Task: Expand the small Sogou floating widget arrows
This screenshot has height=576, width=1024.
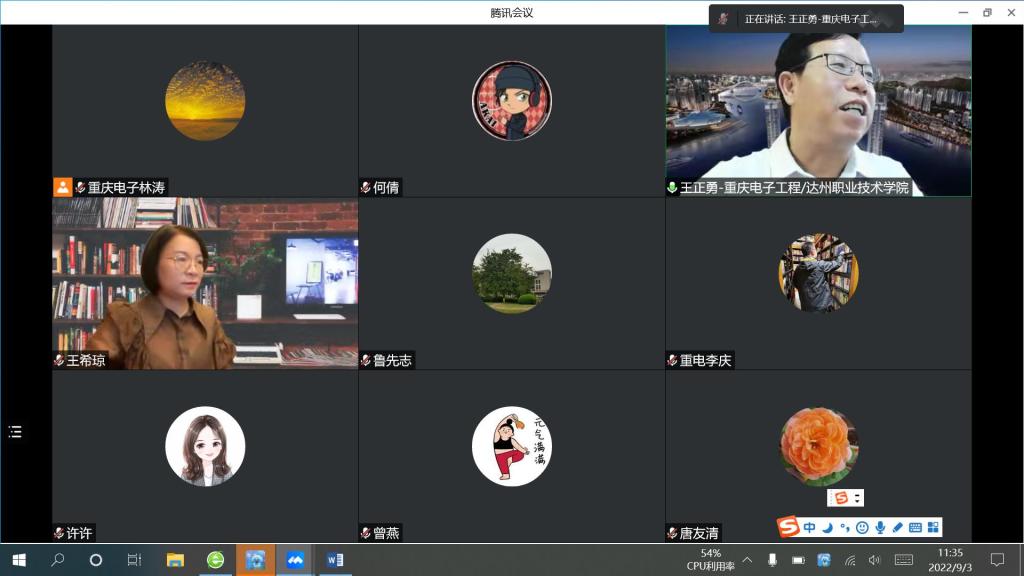Action: pyautogui.click(x=858, y=498)
